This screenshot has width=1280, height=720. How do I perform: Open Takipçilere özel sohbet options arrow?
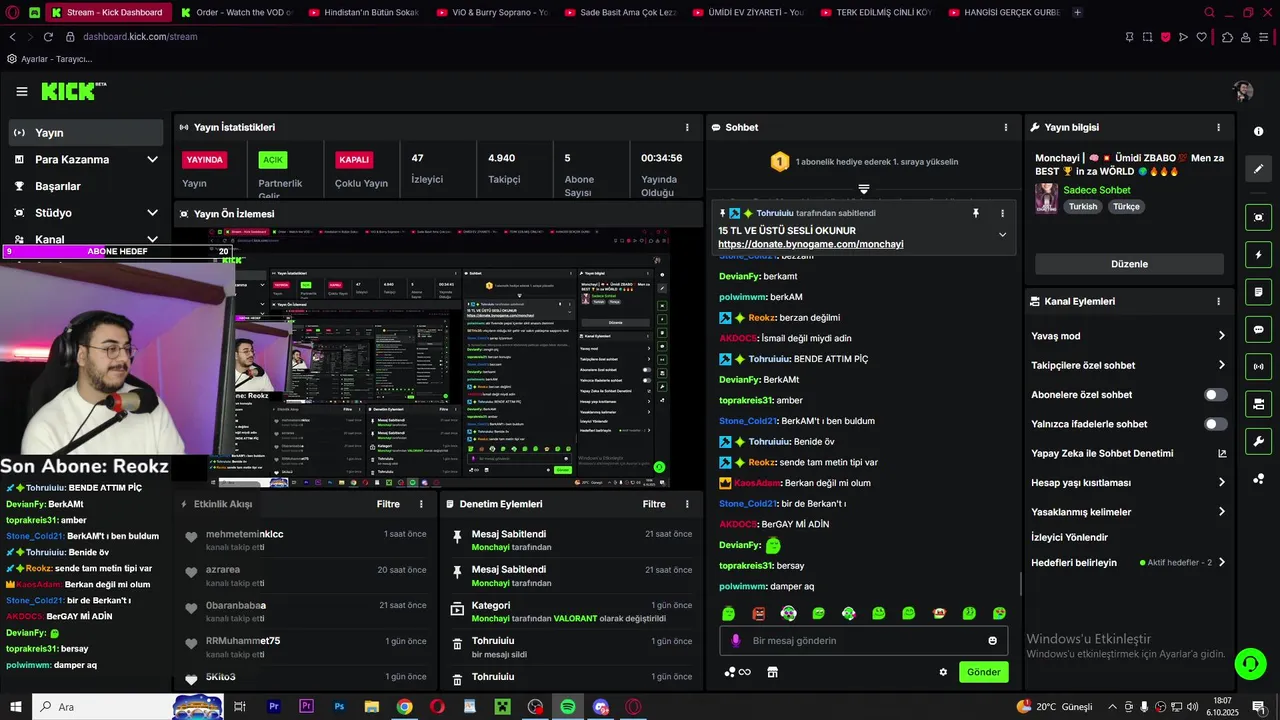(x=1222, y=365)
